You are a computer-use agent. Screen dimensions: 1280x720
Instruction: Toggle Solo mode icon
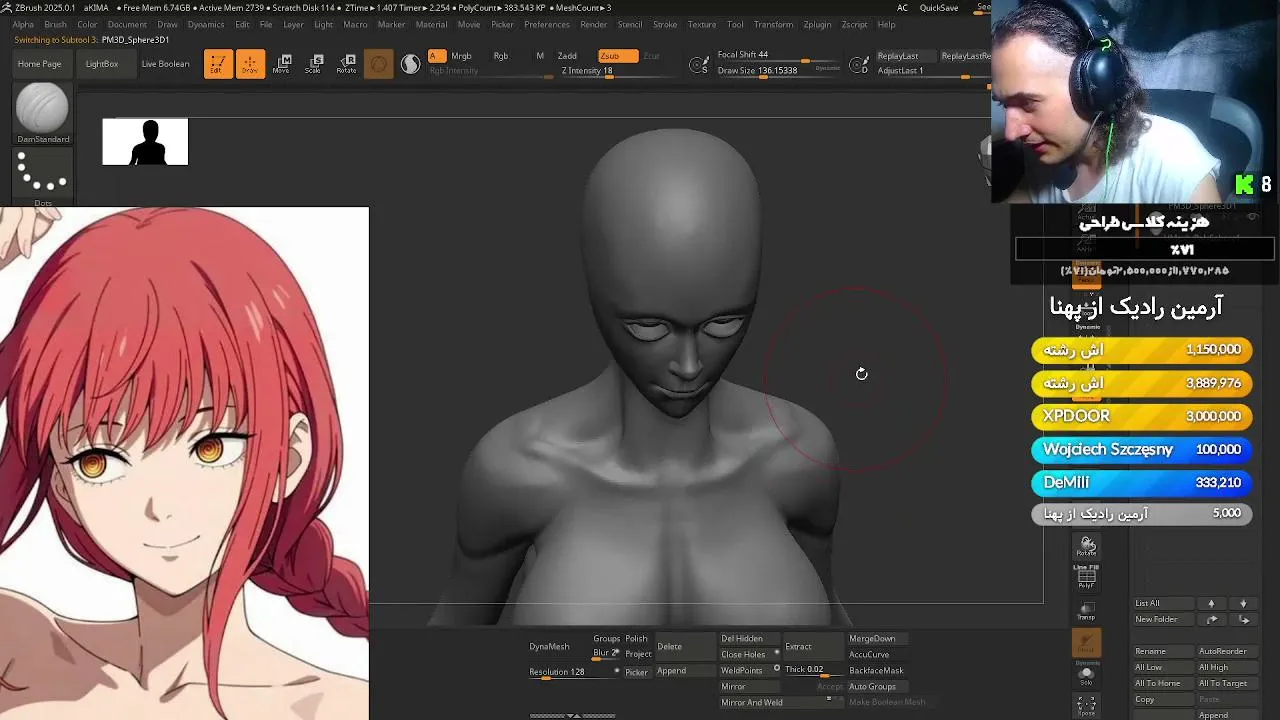[1087, 675]
